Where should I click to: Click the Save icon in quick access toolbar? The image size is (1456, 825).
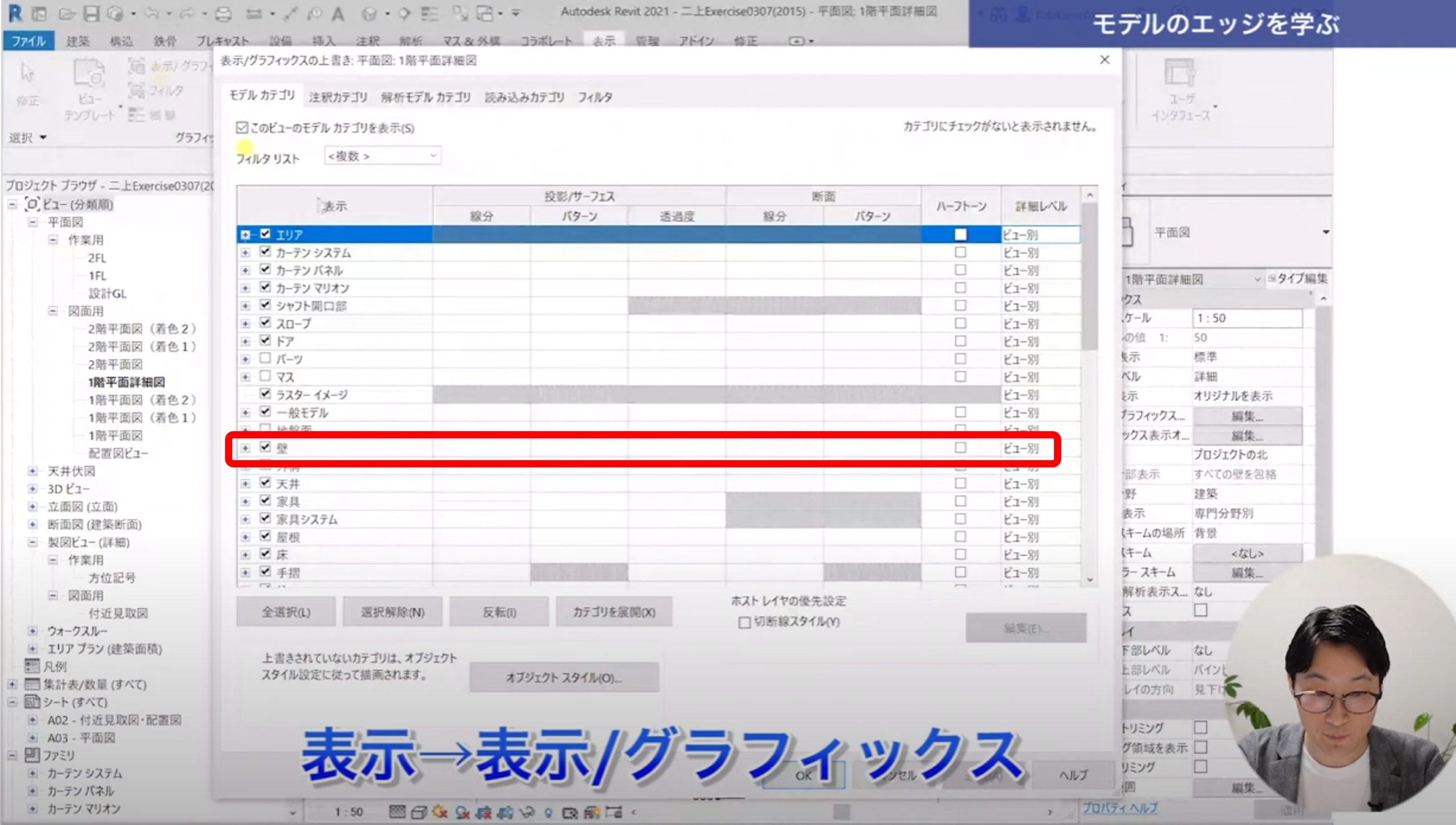pos(91,14)
